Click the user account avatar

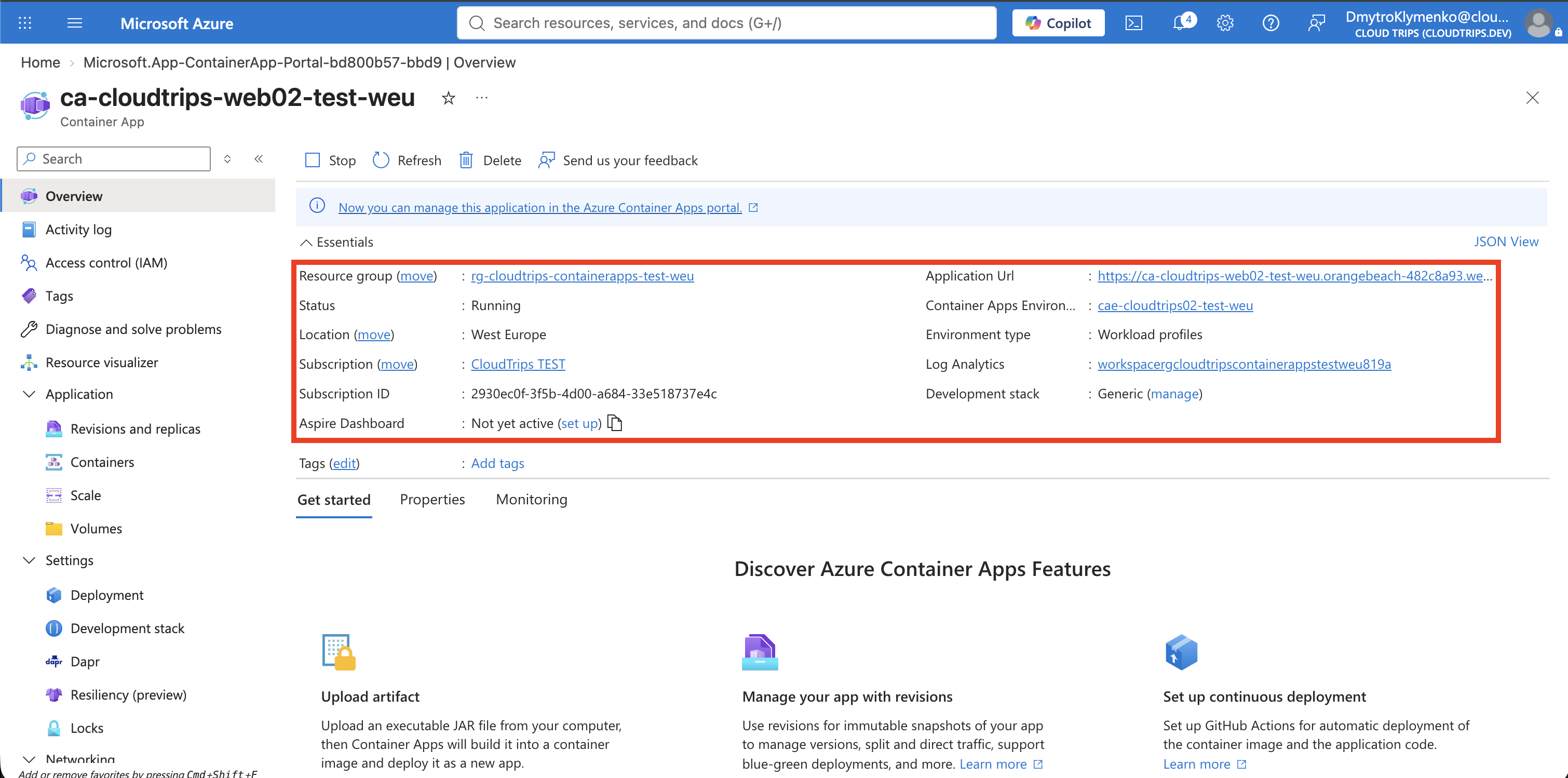[x=1539, y=23]
